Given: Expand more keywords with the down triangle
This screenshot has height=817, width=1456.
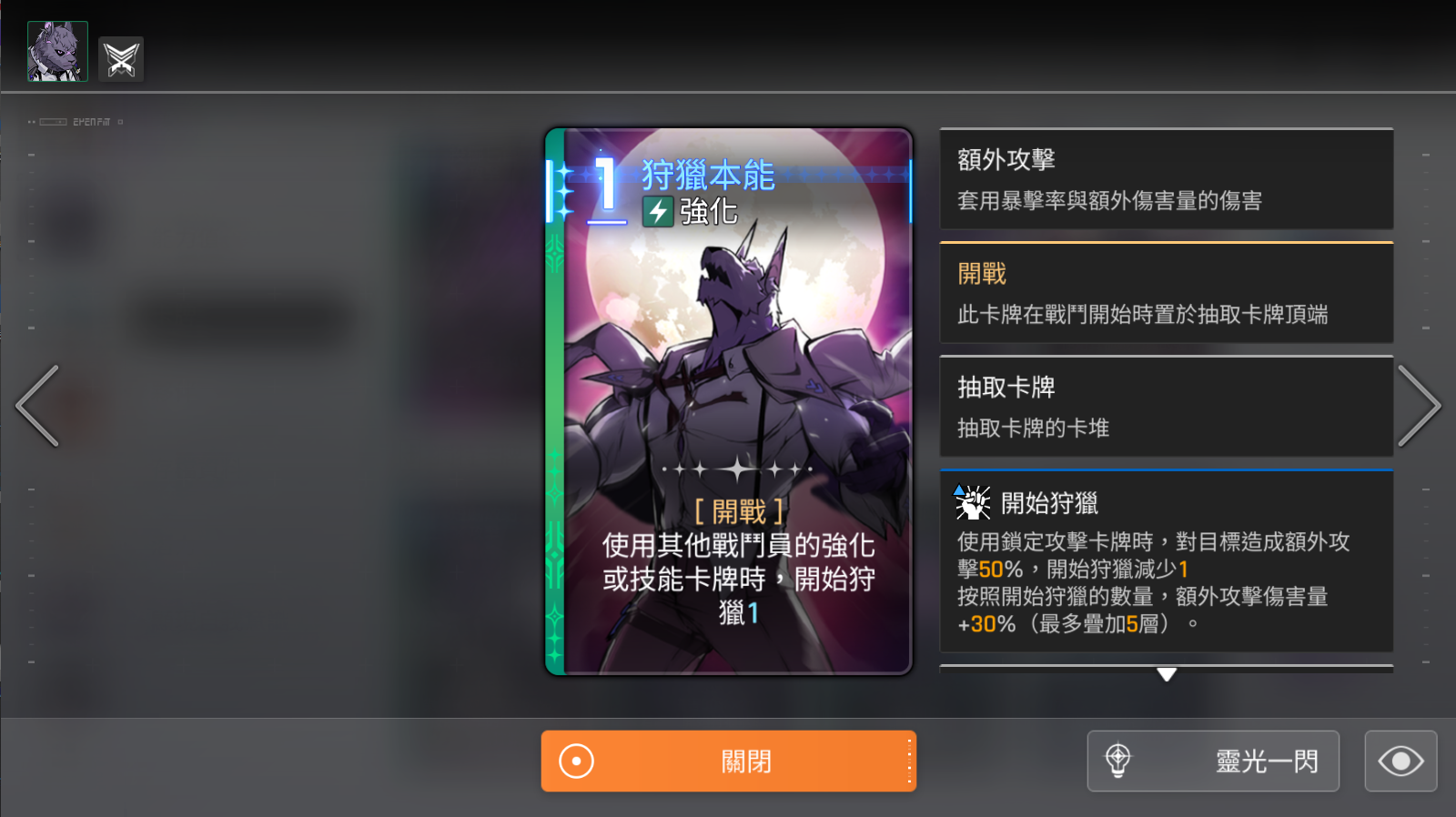Looking at the screenshot, I should (x=1167, y=674).
